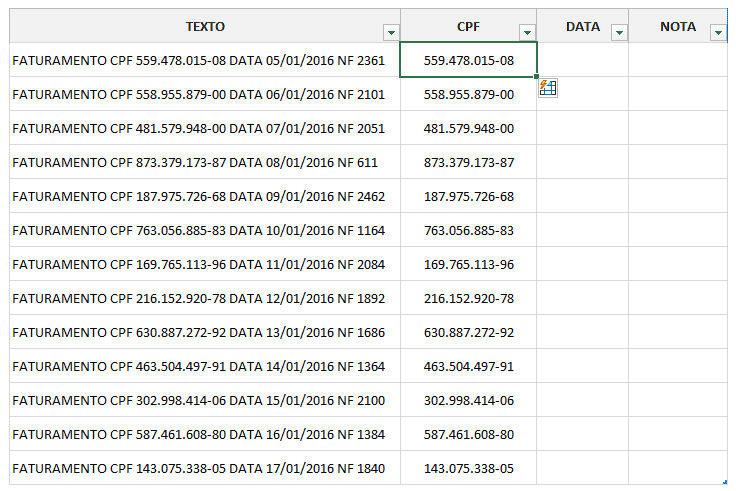Screen dimensions: 736x491
Task: Select the text row ending NF 2101
Action: click(x=205, y=94)
